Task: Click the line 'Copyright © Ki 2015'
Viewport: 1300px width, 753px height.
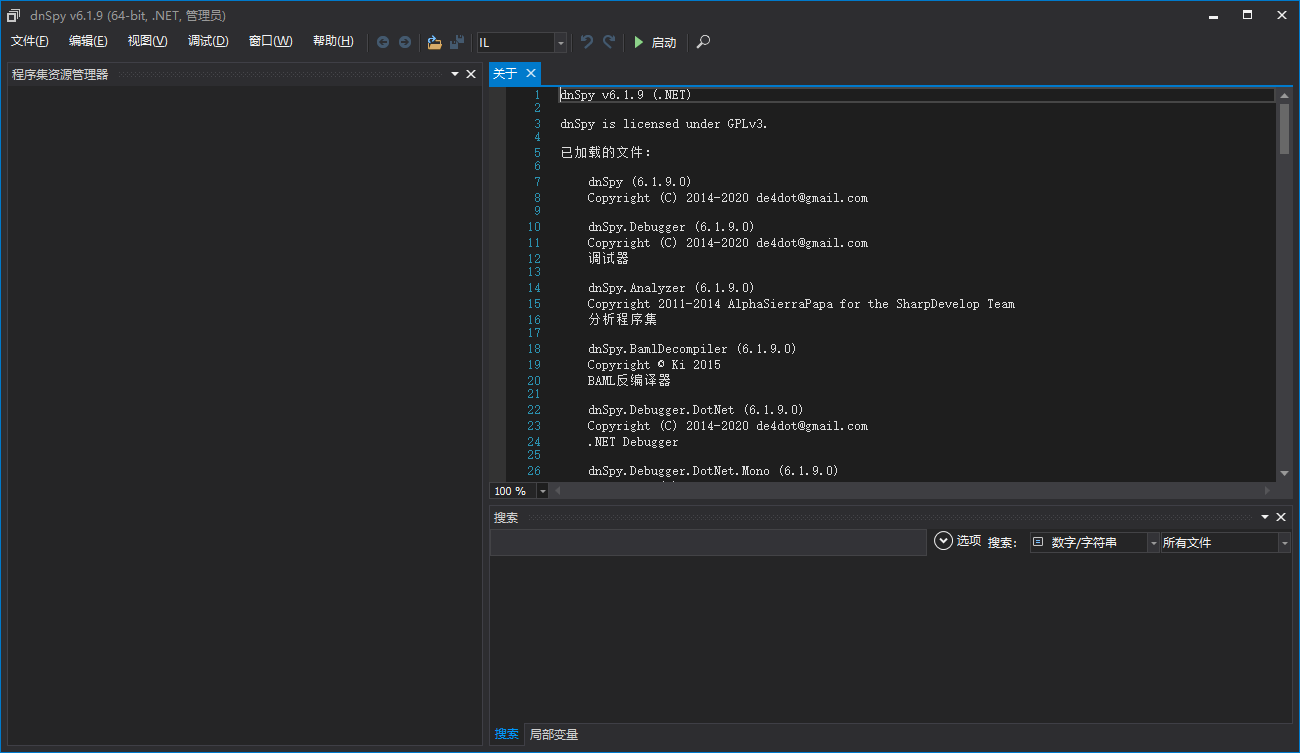Action: (654, 365)
